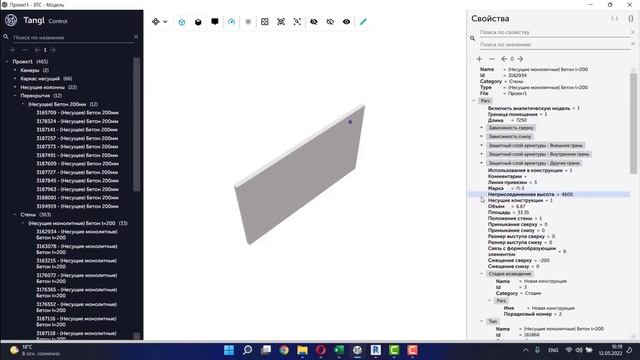
Task: Collapse tree levels with the left-panel minus
Action: tap(25, 50)
